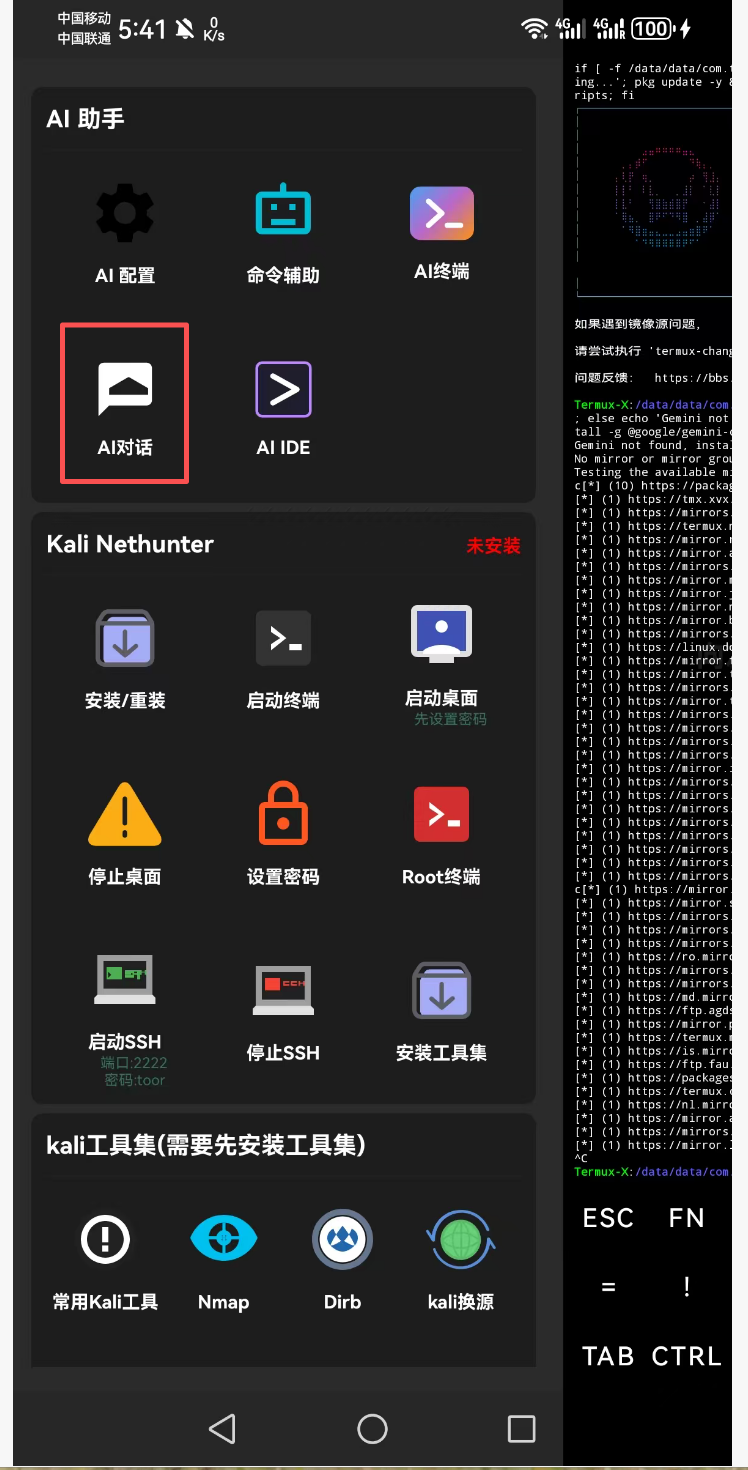Open 设置密码 lock icon
The image size is (748, 1470).
pyautogui.click(x=283, y=814)
